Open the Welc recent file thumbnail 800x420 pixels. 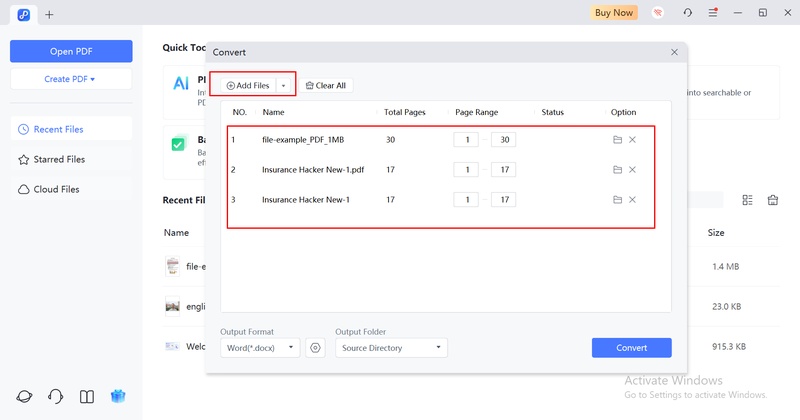172,347
